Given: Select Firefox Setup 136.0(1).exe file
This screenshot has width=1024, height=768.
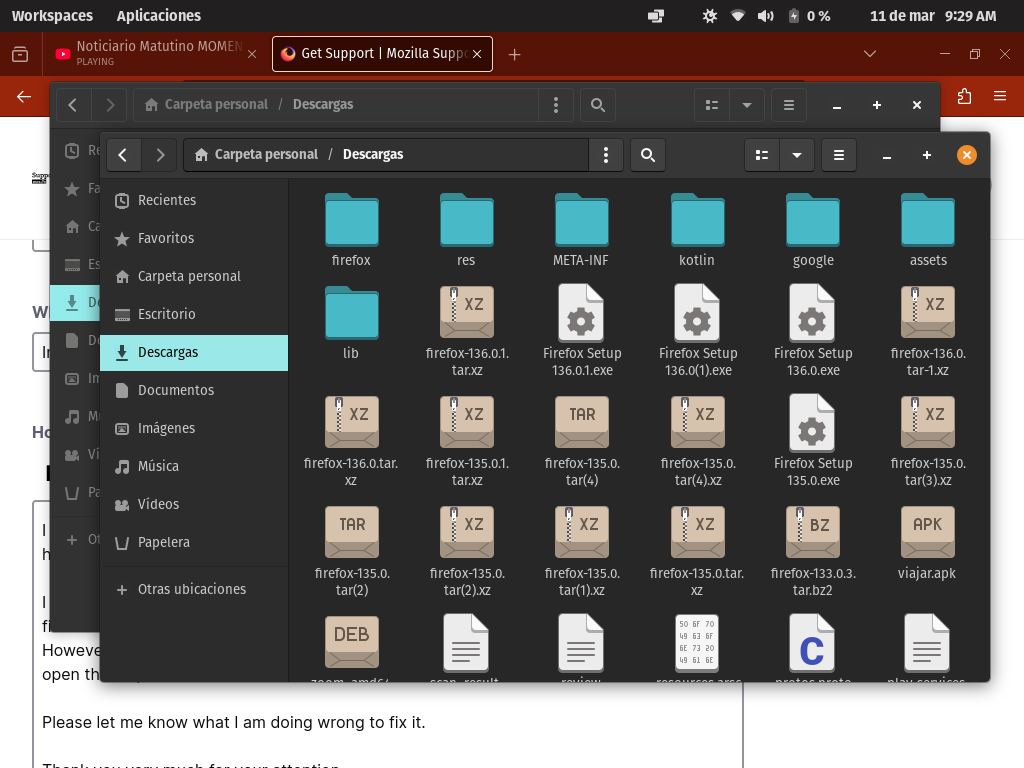Looking at the screenshot, I should point(697,332).
